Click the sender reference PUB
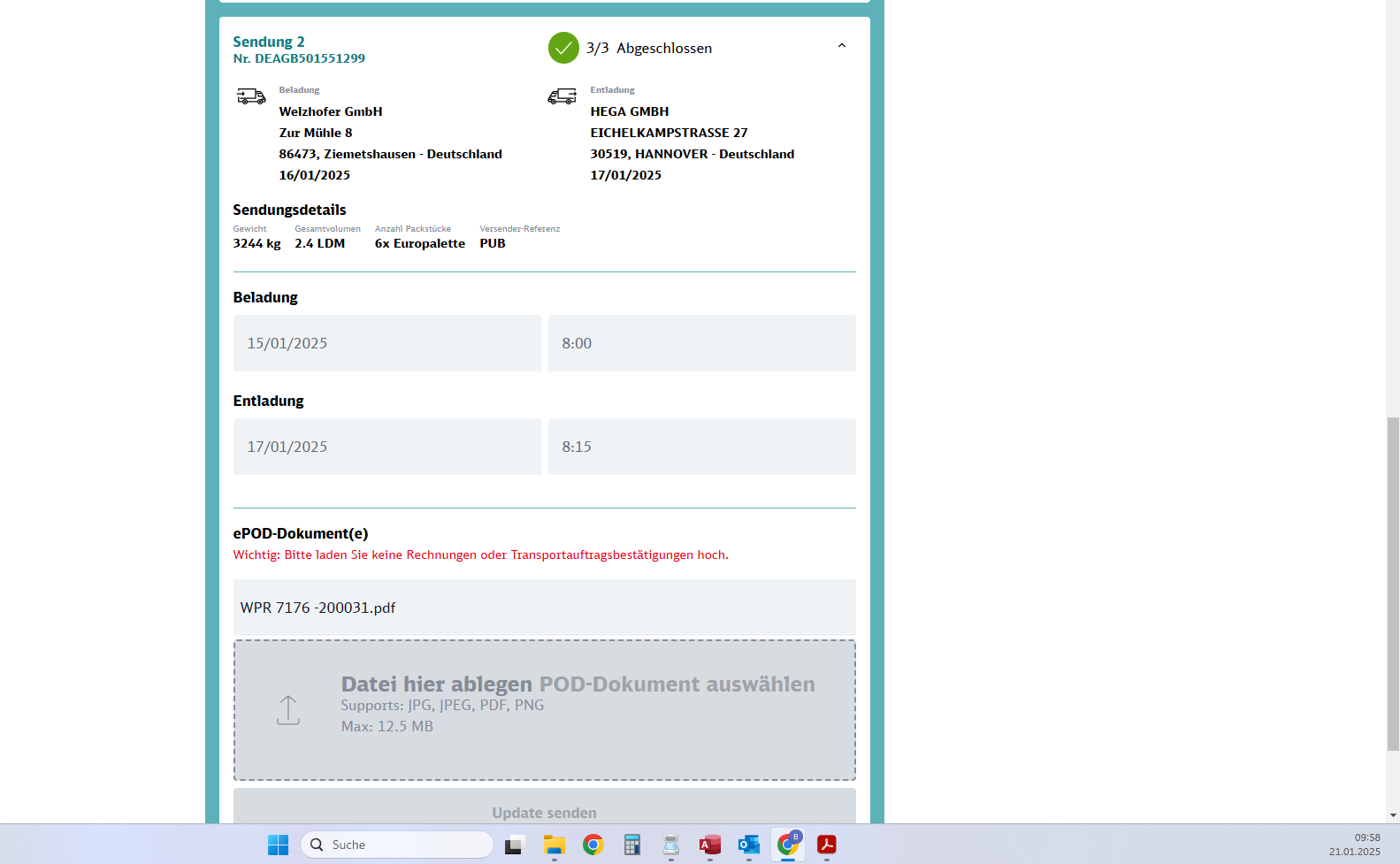Image resolution: width=1400 pixels, height=864 pixels. [493, 243]
